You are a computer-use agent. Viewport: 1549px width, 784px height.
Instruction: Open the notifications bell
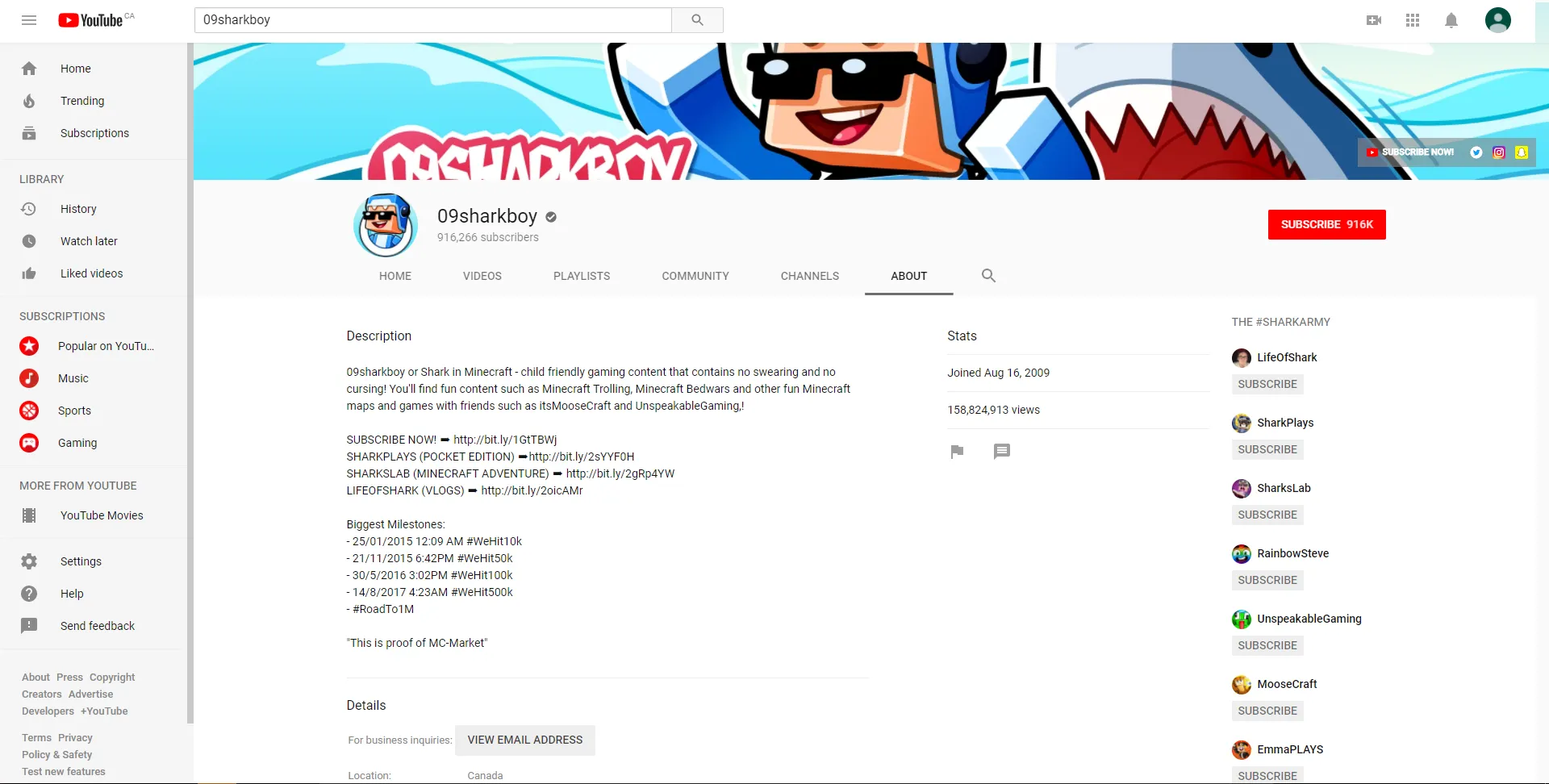pyautogui.click(x=1451, y=20)
